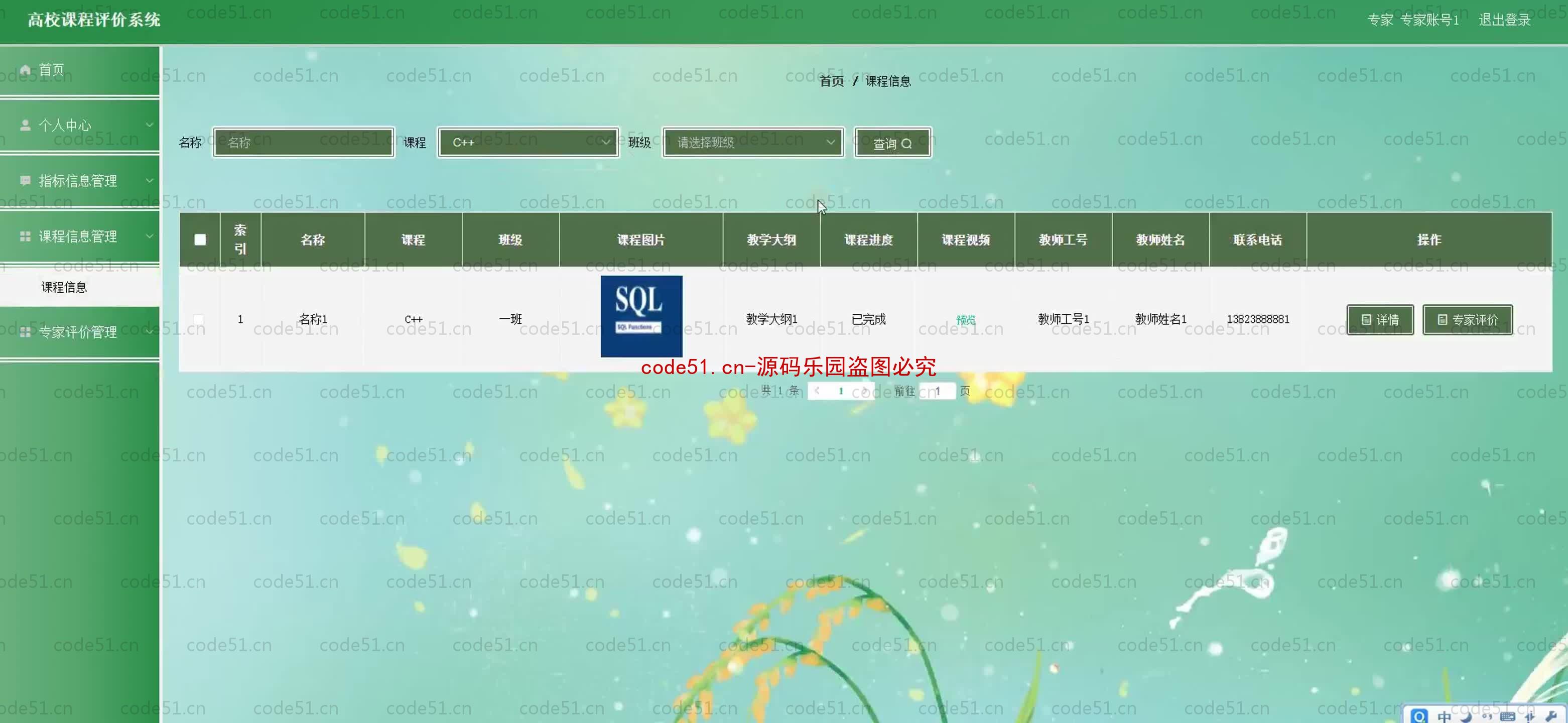Open the 课程 dropdown showing C++
1568x723 pixels.
[529, 143]
